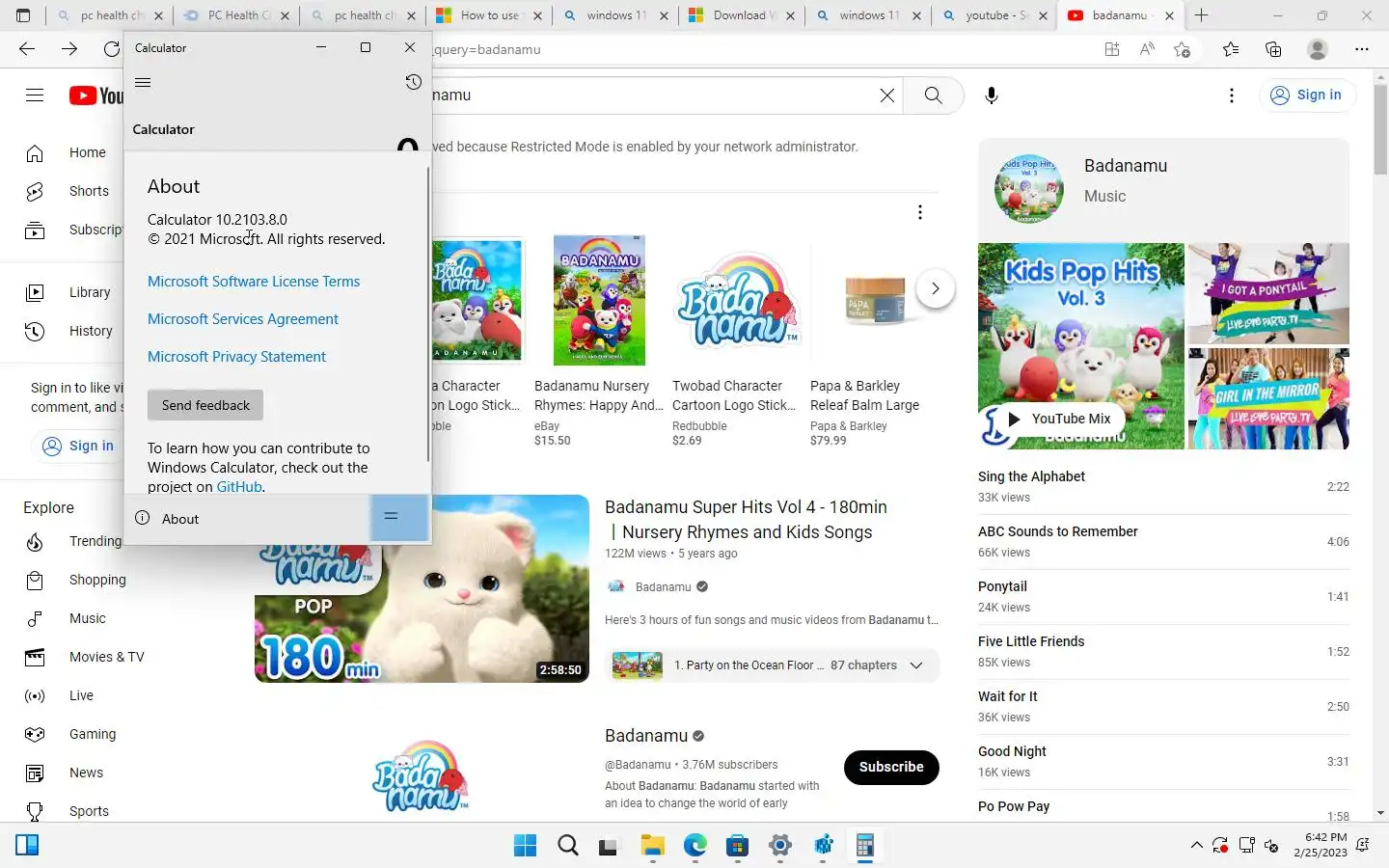Open clock showing 6:42 PM
This screenshot has height=868, width=1389.
[x=1321, y=846]
